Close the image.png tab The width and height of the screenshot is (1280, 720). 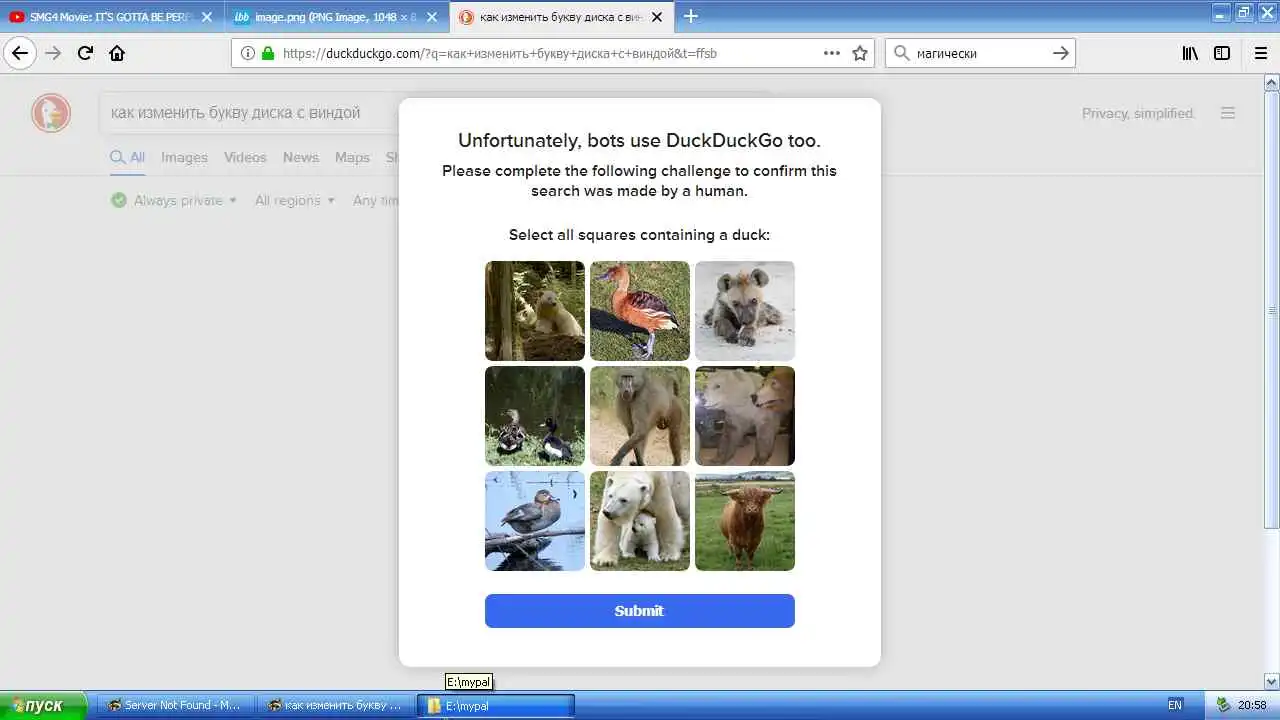[x=432, y=17]
